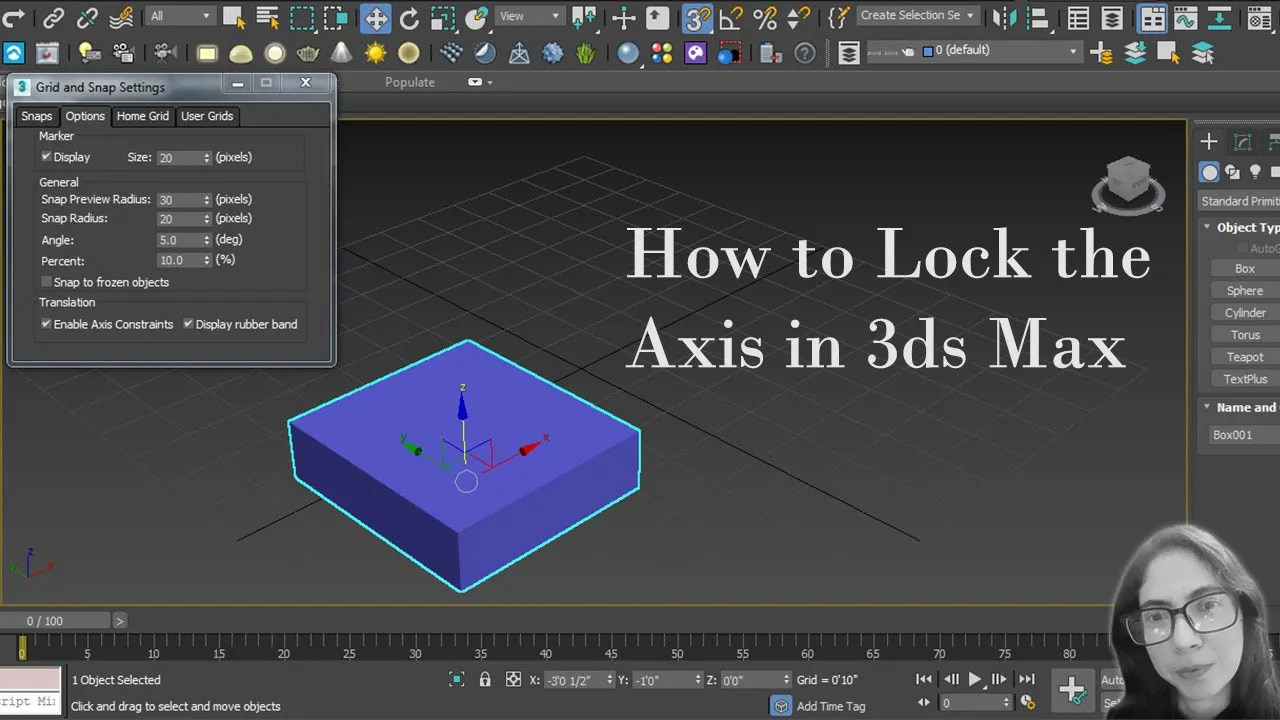This screenshot has height=720, width=1280.
Task: Click the Sphere primitive button
Action: [1245, 291]
